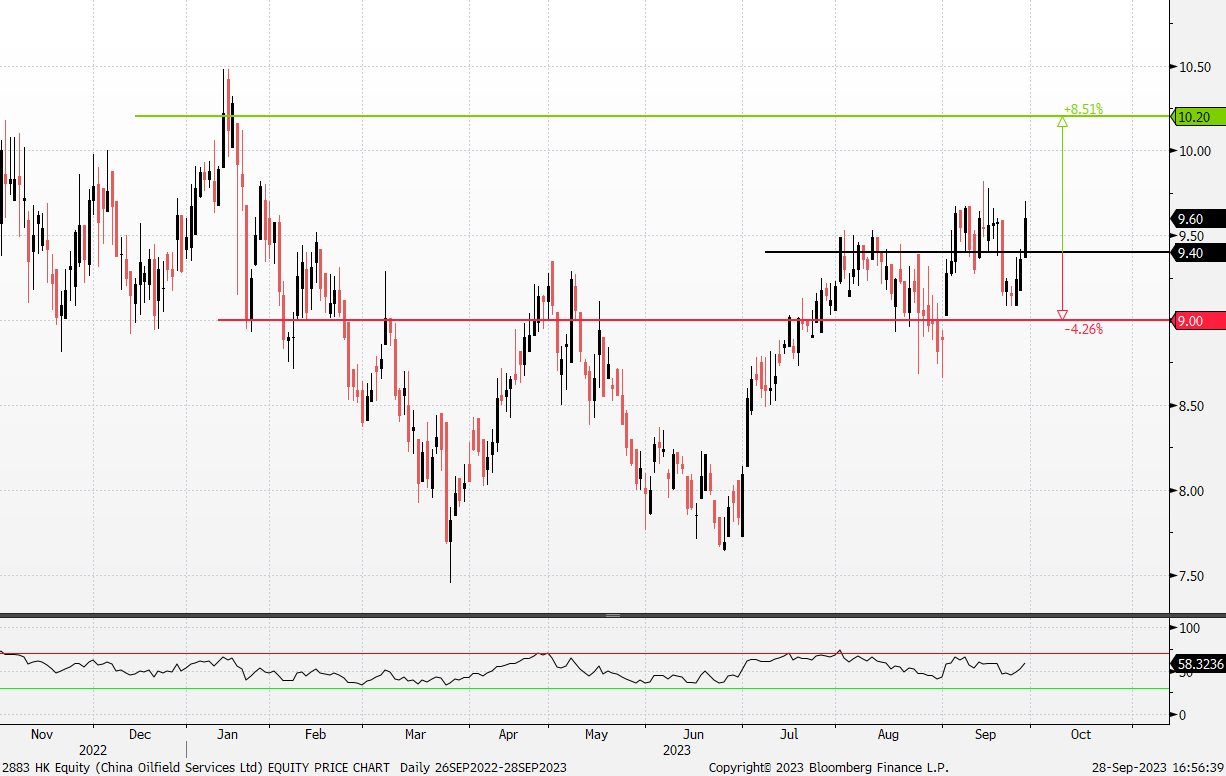Image resolution: width=1226 pixels, height=776 pixels.
Task: Click the 2023 year label
Action: (676, 750)
